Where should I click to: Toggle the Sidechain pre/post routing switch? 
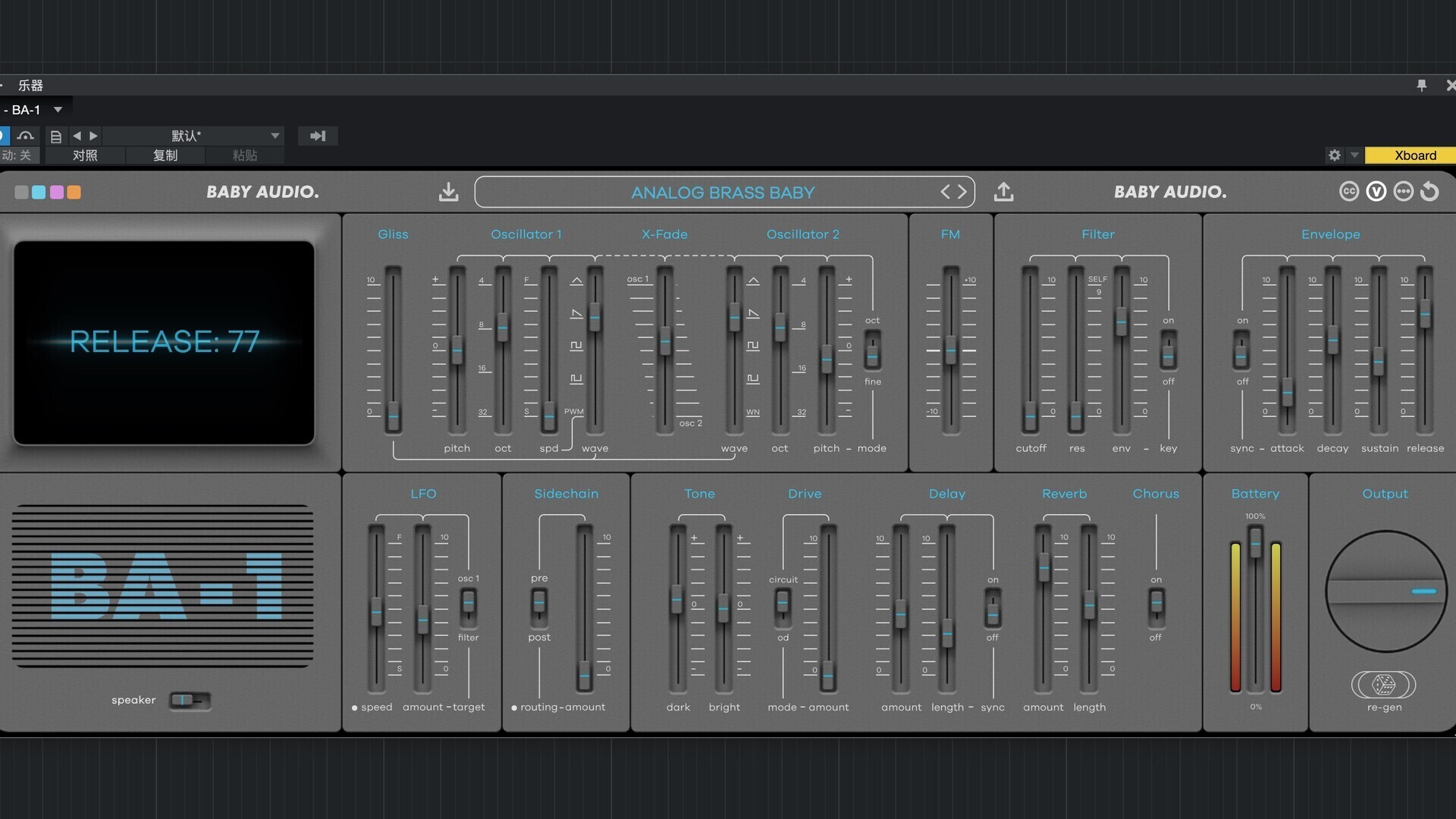click(539, 607)
